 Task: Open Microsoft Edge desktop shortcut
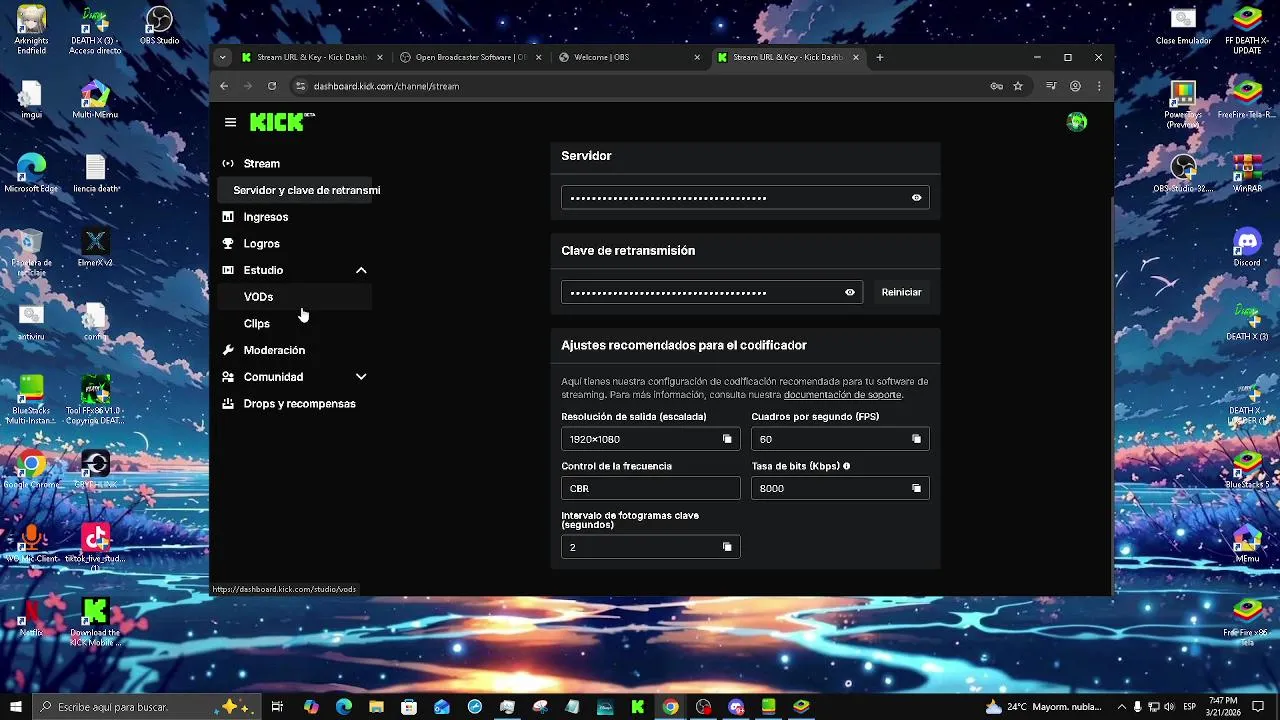[x=31, y=174]
